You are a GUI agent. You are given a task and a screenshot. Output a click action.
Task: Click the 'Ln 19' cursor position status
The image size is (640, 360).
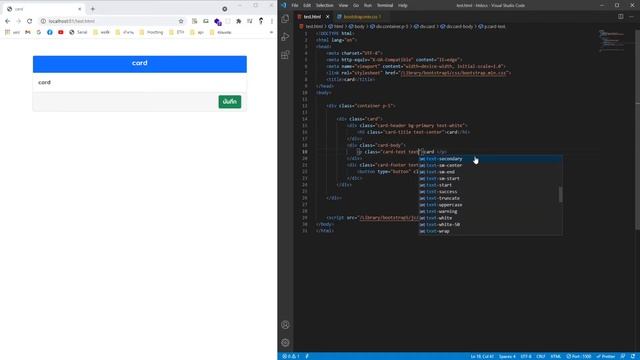[x=482, y=356]
